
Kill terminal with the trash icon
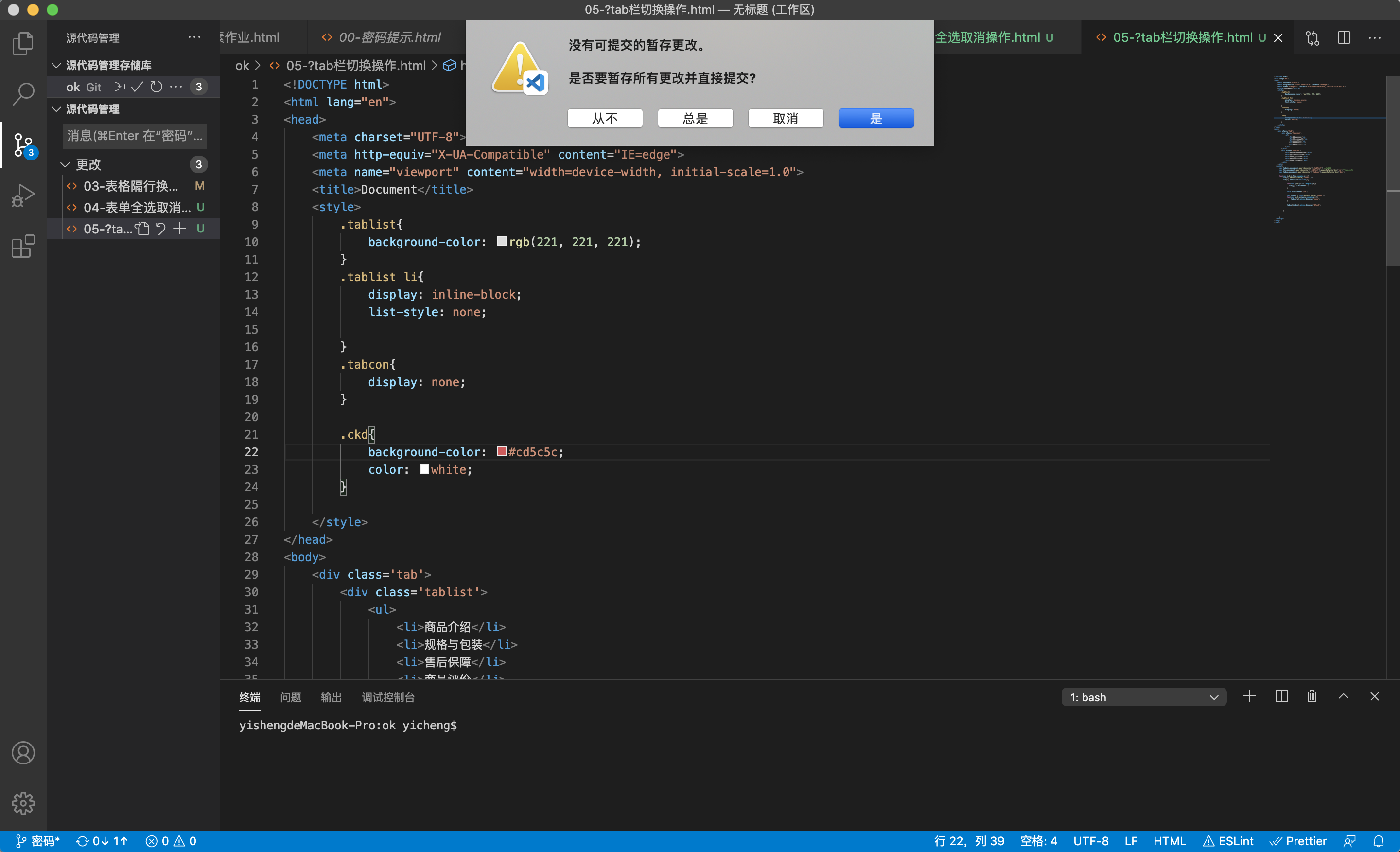click(x=1312, y=697)
